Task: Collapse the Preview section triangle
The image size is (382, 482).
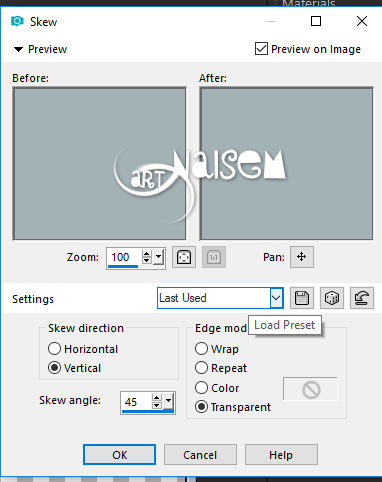Action: pos(18,49)
